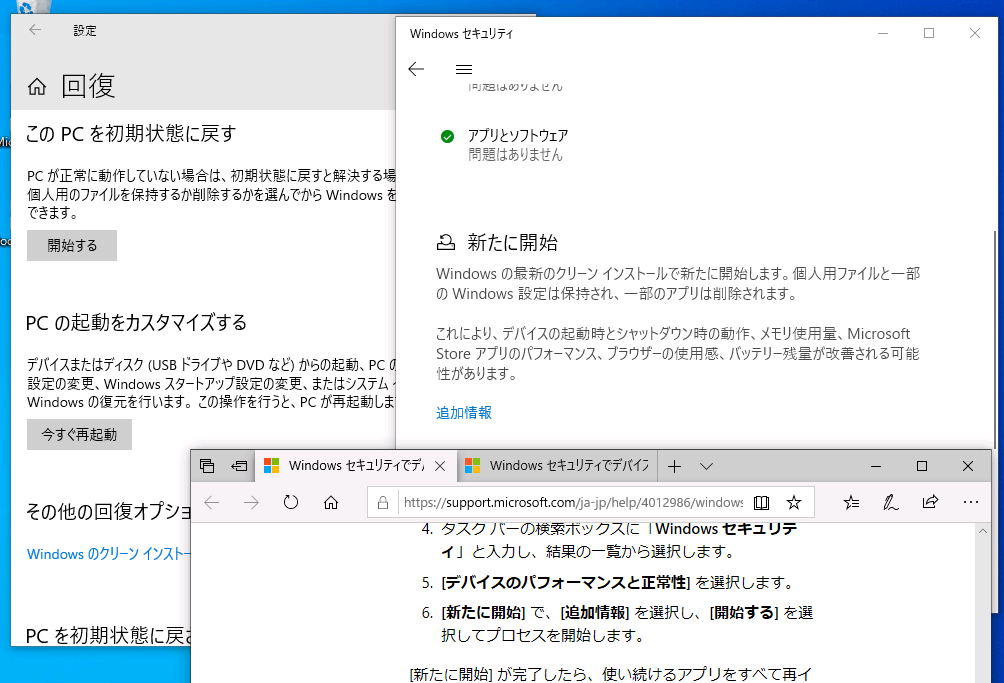Viewport: 1004px width, 683px height.
Task: Close the first Edge tab
Action: tap(440, 466)
